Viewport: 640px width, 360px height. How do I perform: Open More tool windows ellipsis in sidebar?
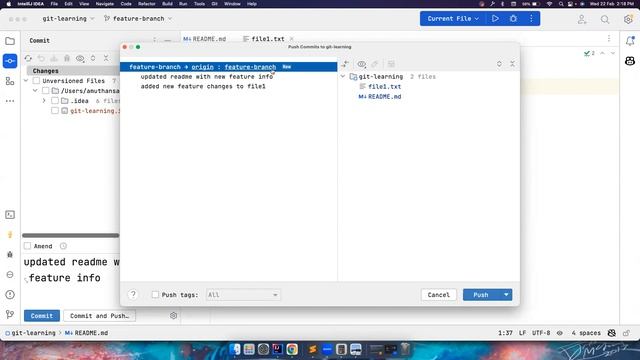tap(10, 101)
